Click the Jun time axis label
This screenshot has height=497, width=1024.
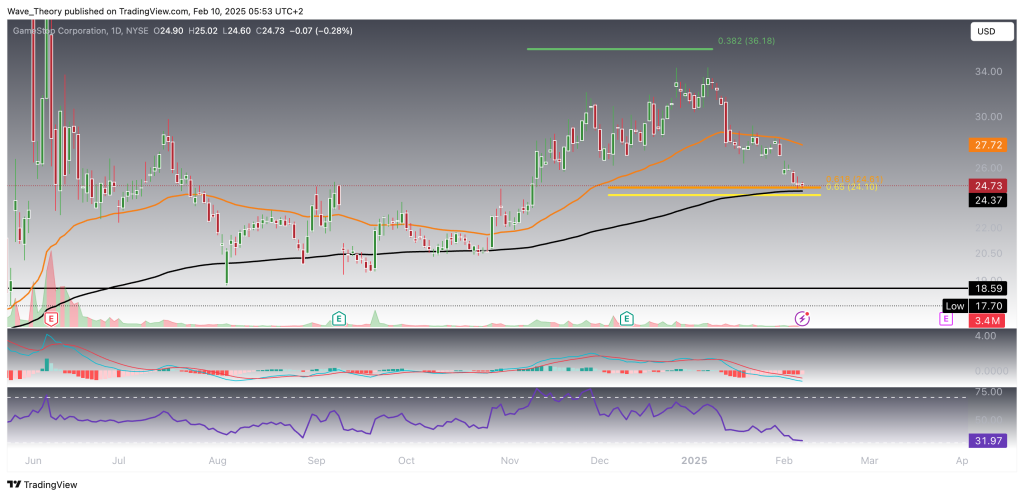[31, 460]
